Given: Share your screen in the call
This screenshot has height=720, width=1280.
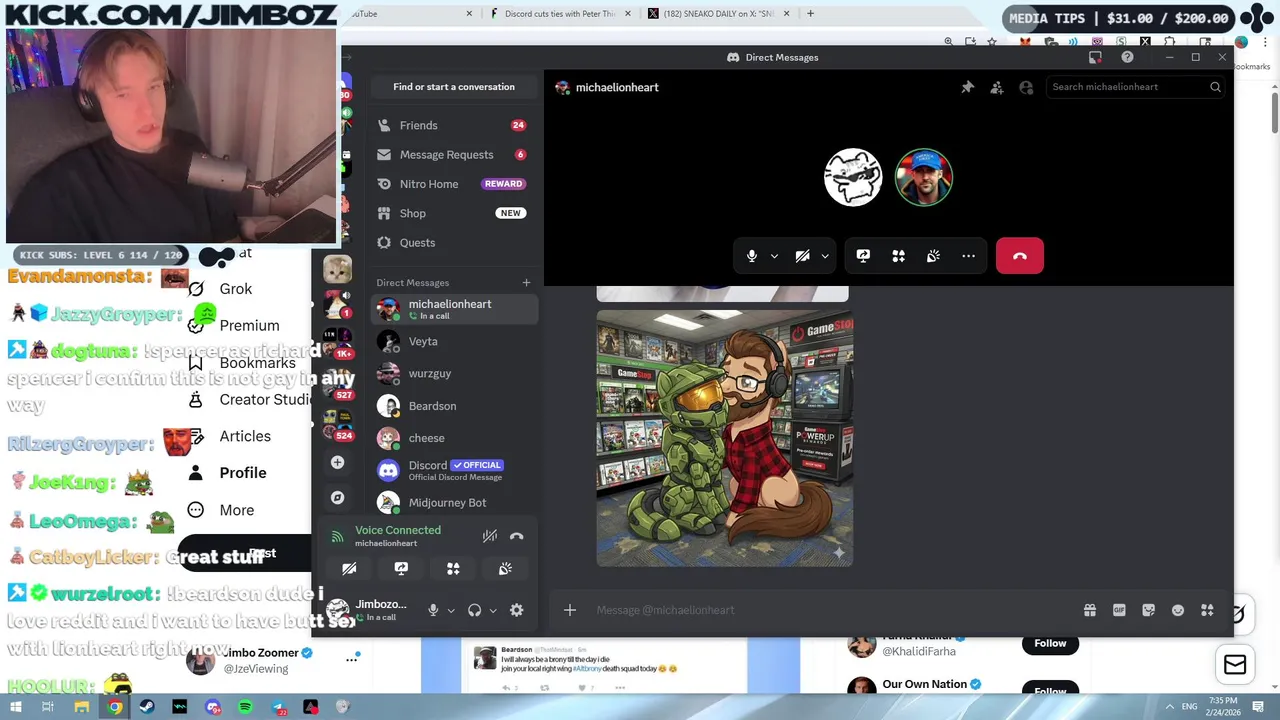Looking at the screenshot, I should (x=863, y=256).
